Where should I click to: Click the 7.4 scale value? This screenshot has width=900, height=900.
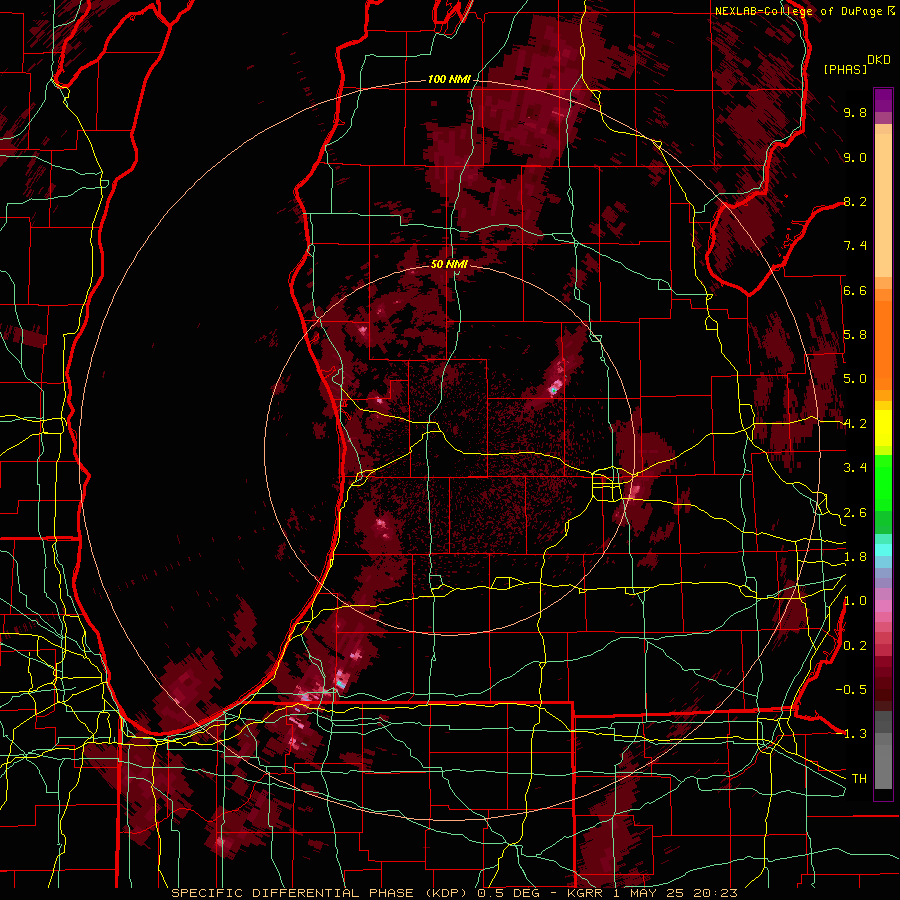coord(855,246)
